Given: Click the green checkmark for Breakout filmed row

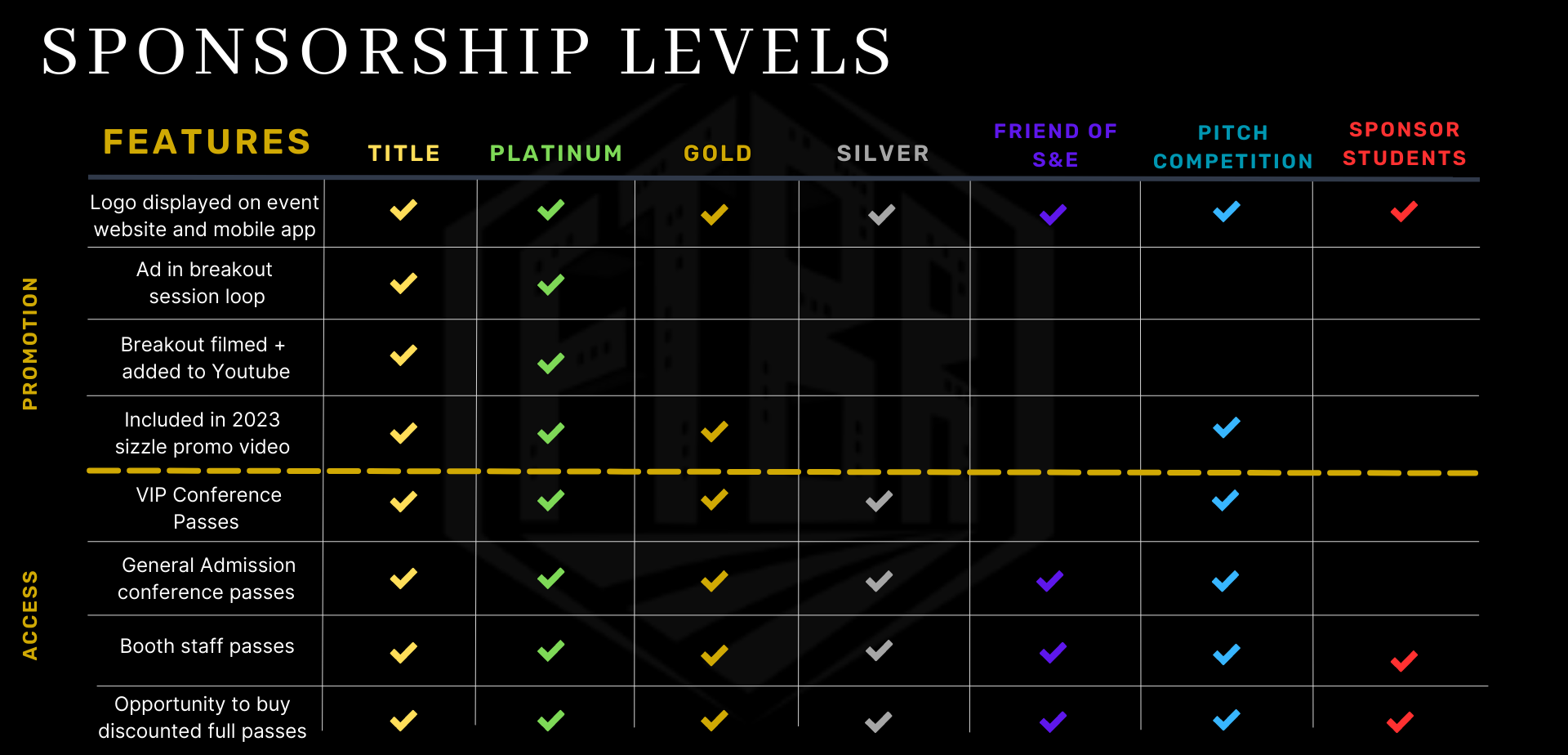Looking at the screenshot, I should pos(551,363).
